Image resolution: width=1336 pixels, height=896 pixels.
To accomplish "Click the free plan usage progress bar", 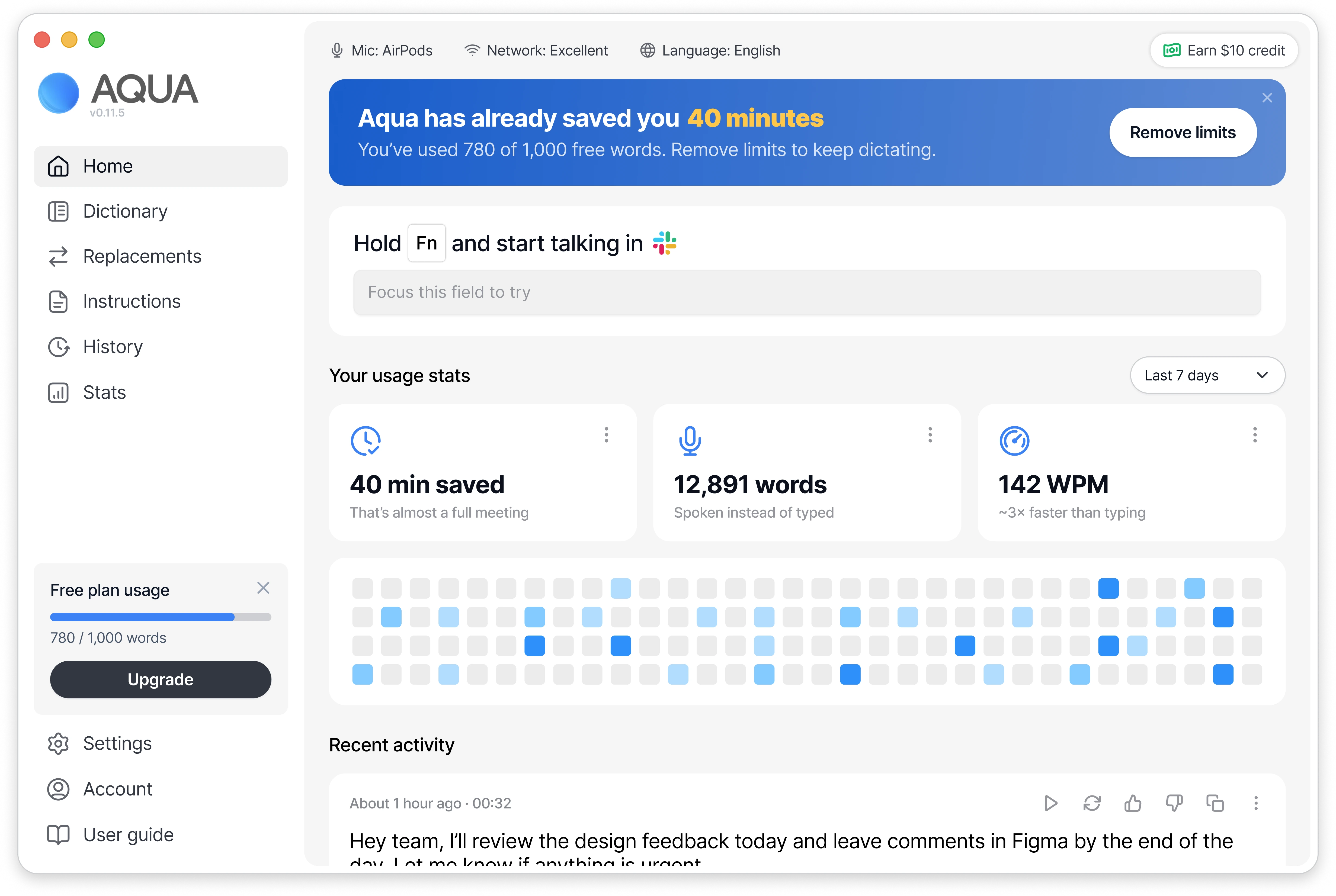I will [161, 617].
